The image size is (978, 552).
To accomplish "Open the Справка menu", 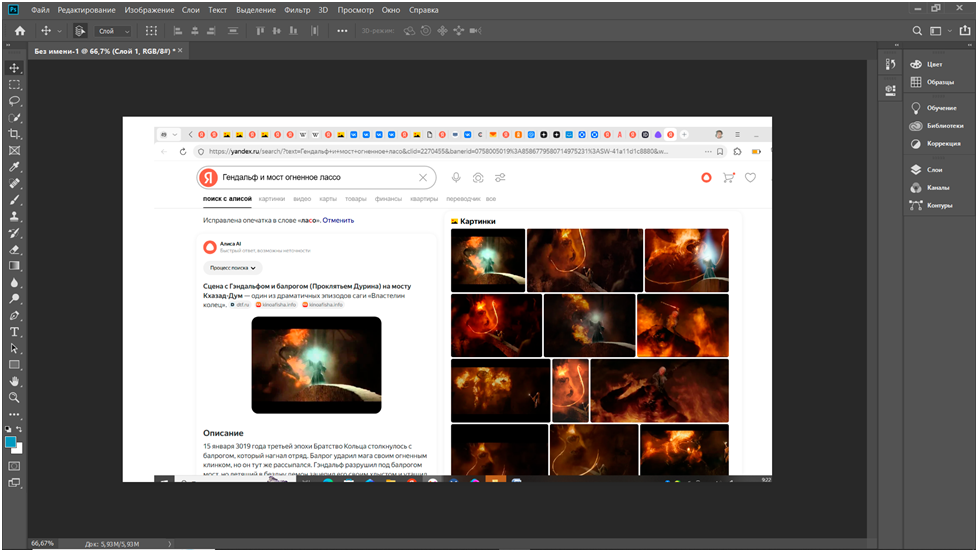I will click(x=424, y=10).
